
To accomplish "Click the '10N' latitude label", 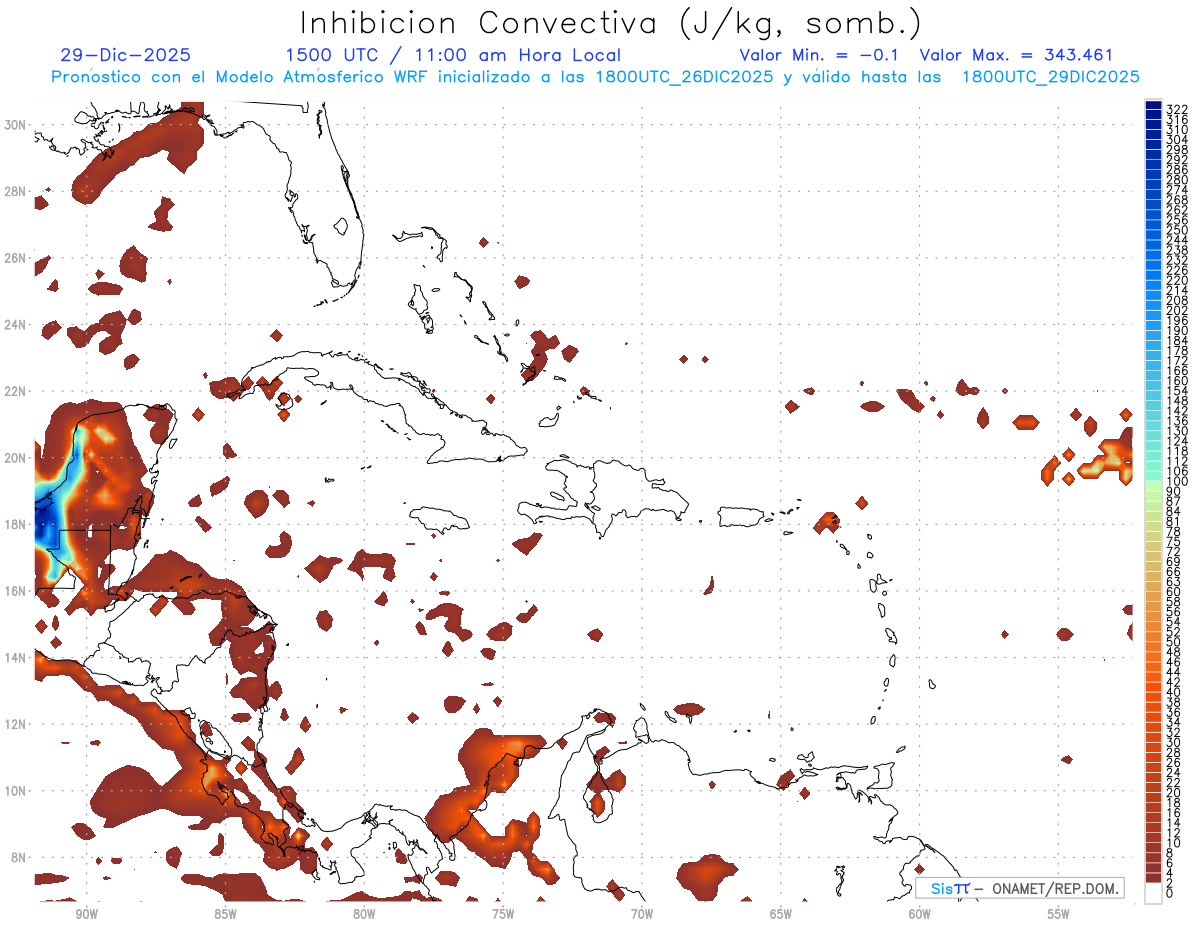I will pyautogui.click(x=14, y=791).
